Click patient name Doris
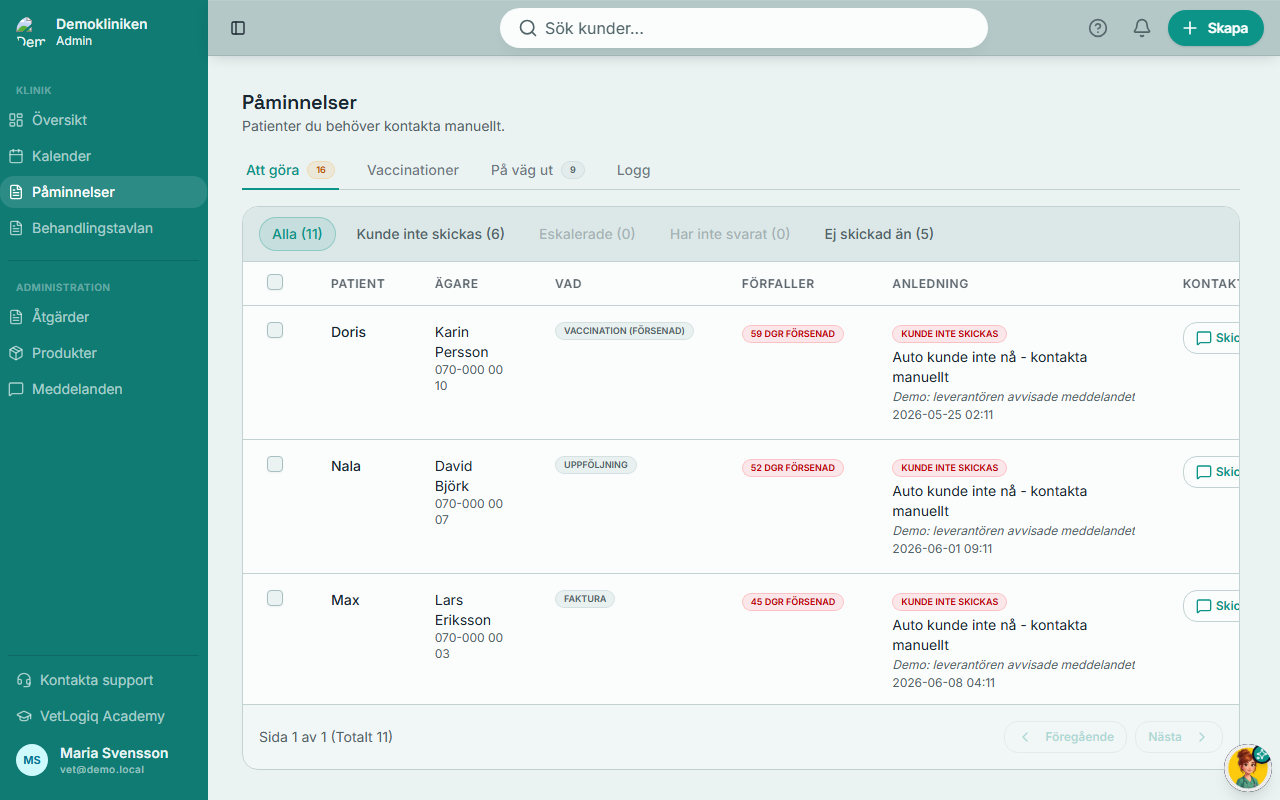The image size is (1280, 800). coord(349,332)
